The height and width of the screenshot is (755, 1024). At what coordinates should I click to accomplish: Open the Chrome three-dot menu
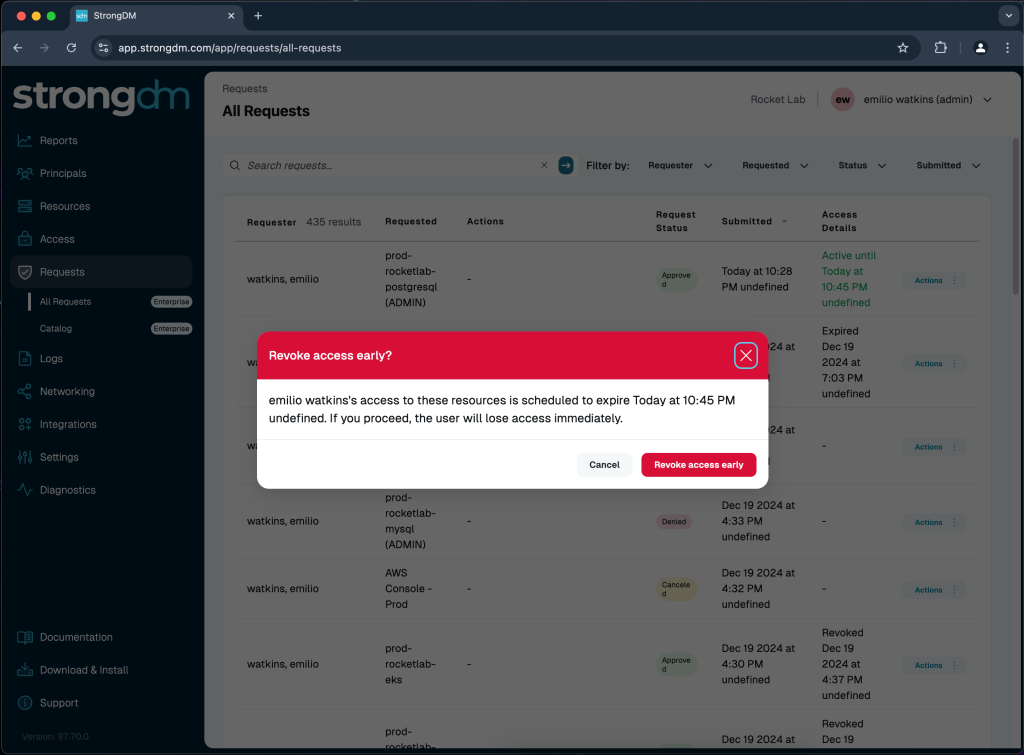pos(1008,48)
